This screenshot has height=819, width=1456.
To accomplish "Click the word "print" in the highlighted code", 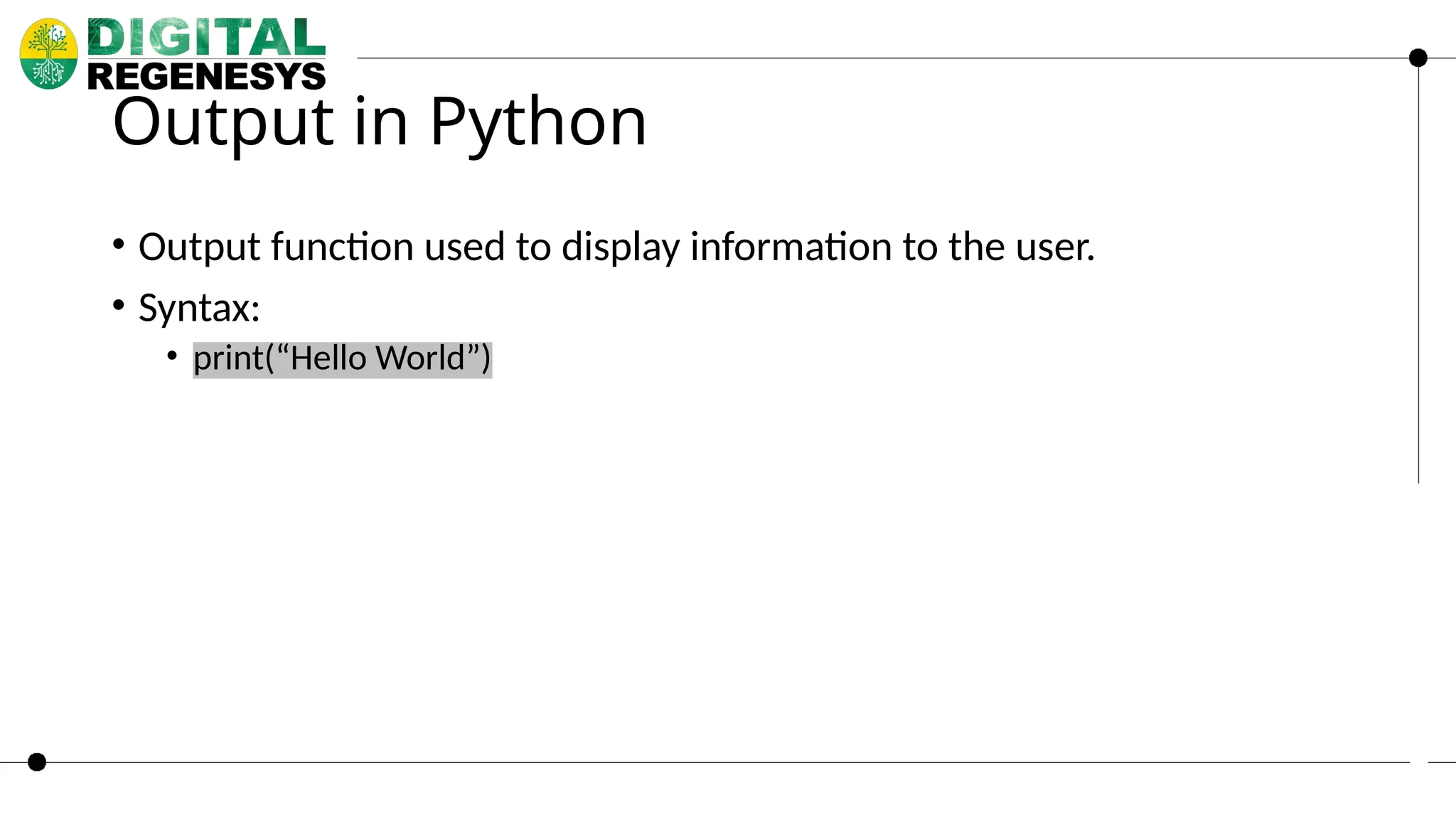I will (228, 359).
